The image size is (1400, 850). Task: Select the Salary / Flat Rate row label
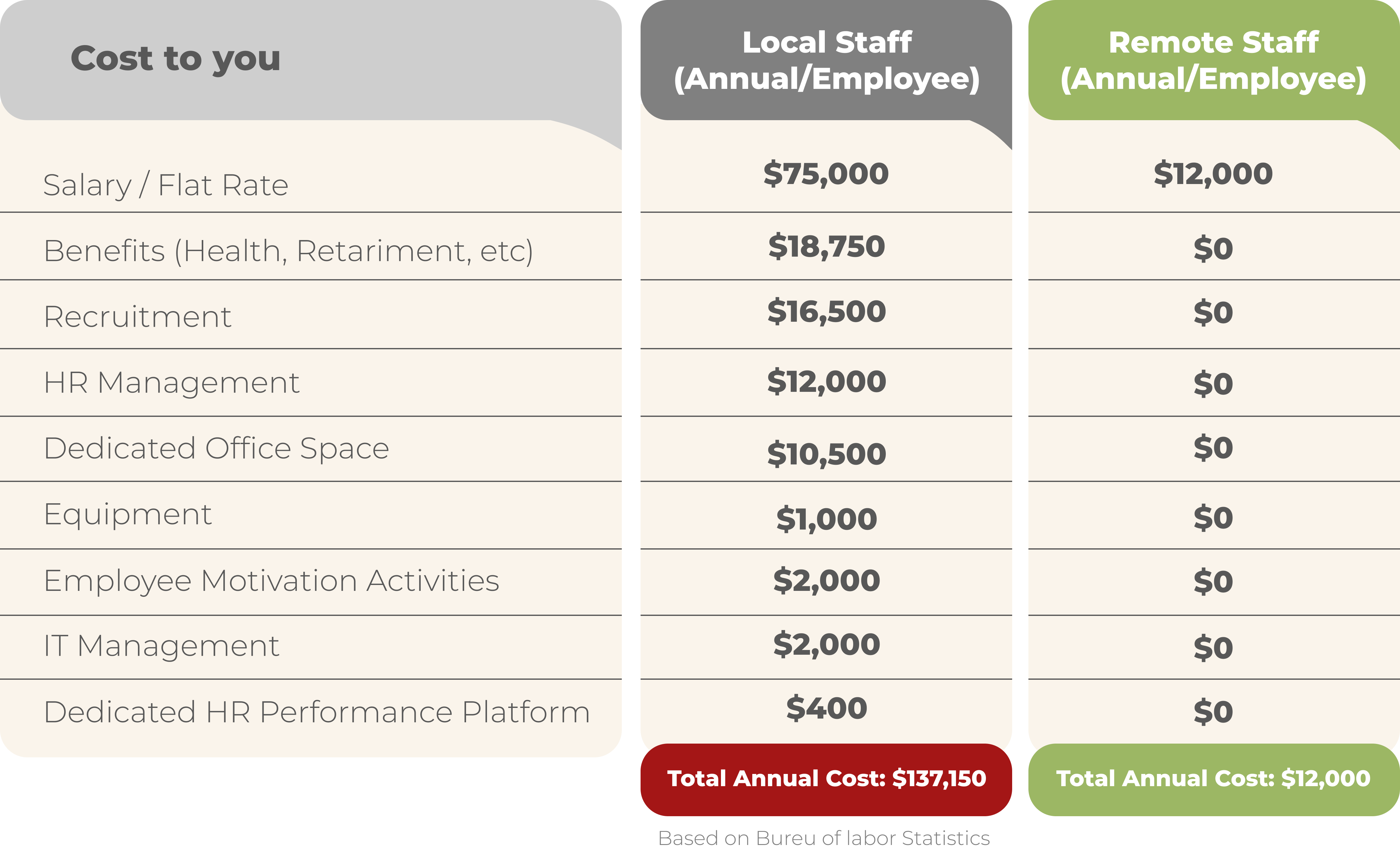pyautogui.click(x=166, y=185)
